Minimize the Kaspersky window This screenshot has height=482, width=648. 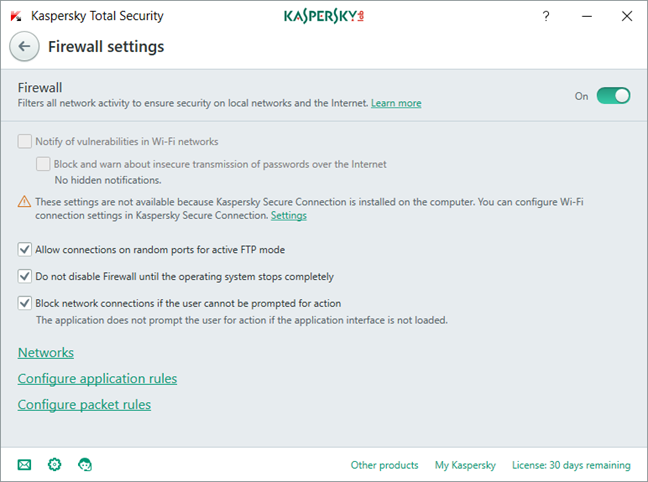[587, 16]
